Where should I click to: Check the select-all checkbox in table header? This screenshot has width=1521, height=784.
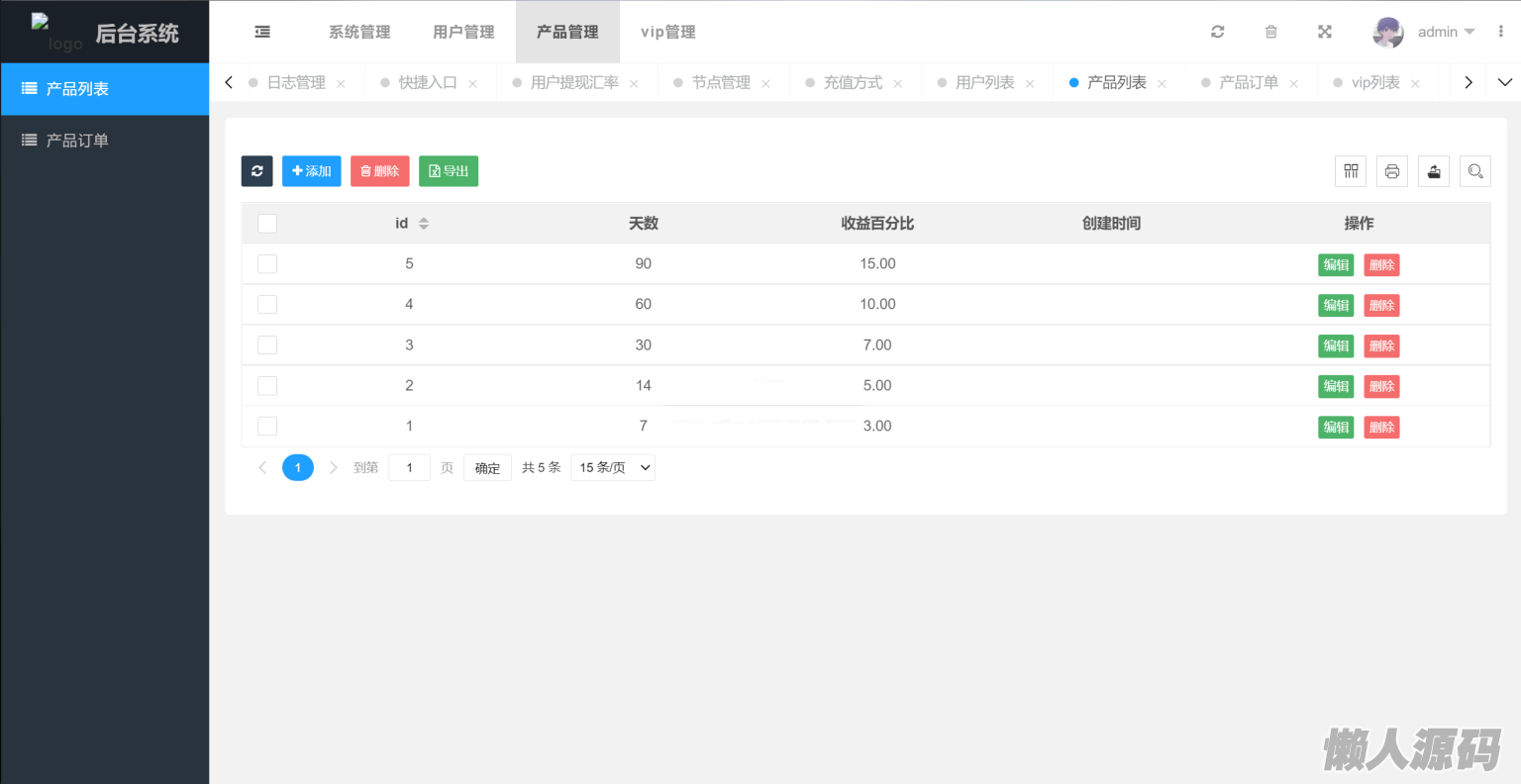[267, 224]
